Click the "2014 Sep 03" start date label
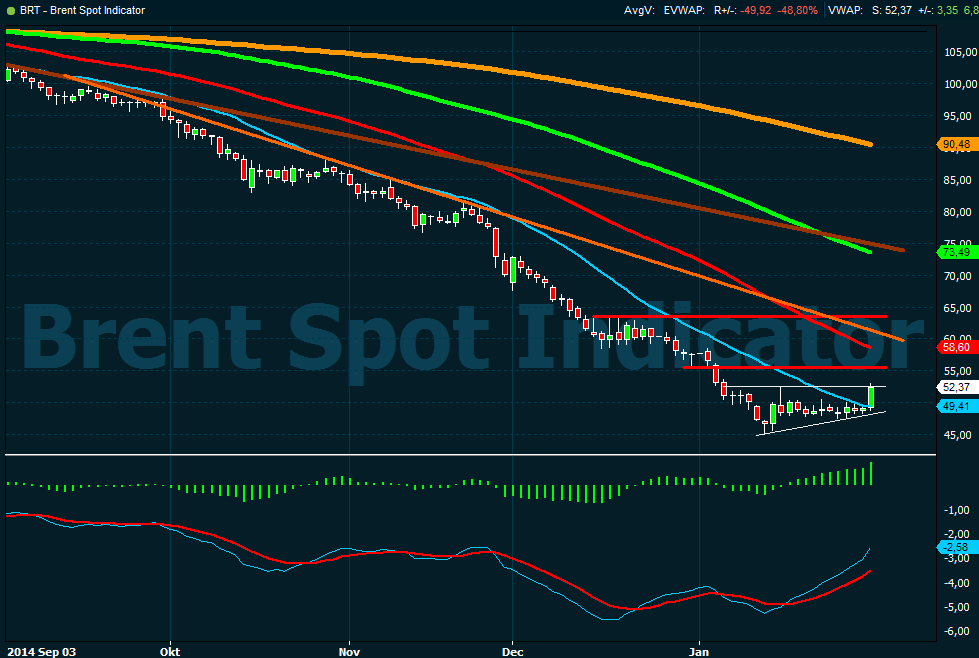The height and width of the screenshot is (658, 979). 41,652
